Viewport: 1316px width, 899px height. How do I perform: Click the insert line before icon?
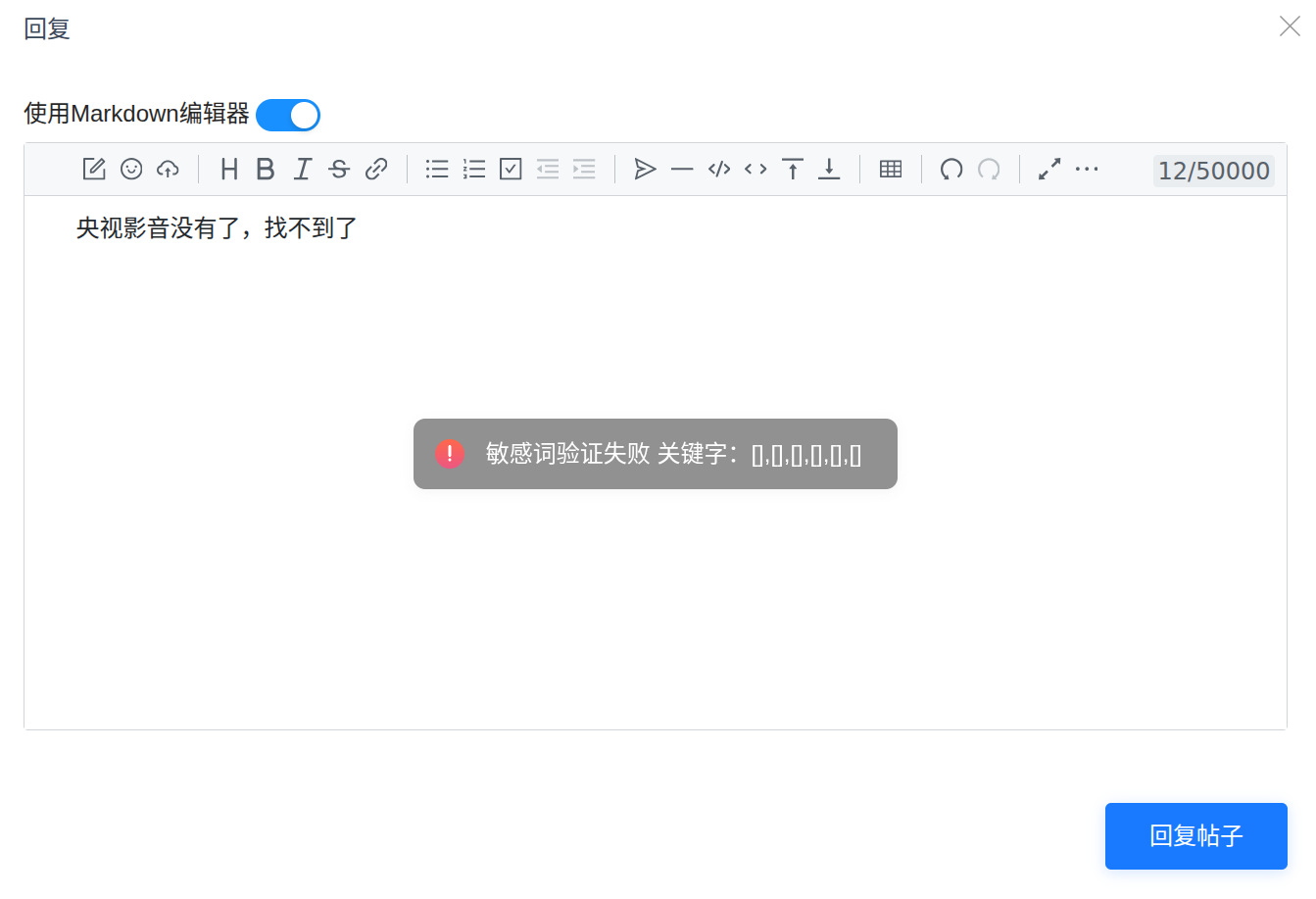pyautogui.click(x=793, y=169)
